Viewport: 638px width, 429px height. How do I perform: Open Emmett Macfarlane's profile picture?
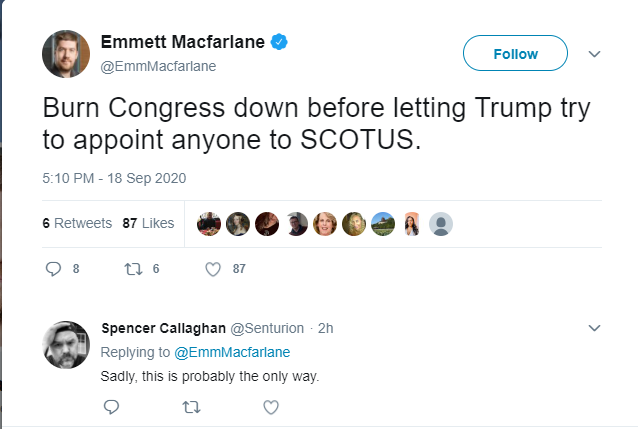coord(66,54)
